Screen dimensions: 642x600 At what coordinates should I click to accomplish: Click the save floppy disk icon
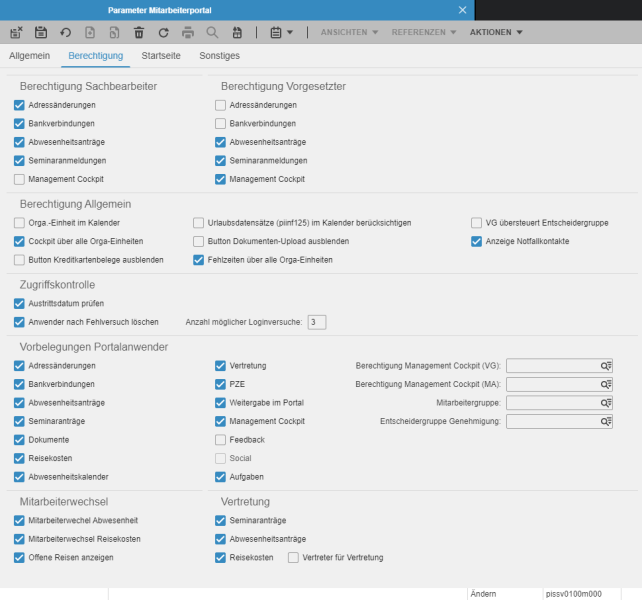(41, 32)
